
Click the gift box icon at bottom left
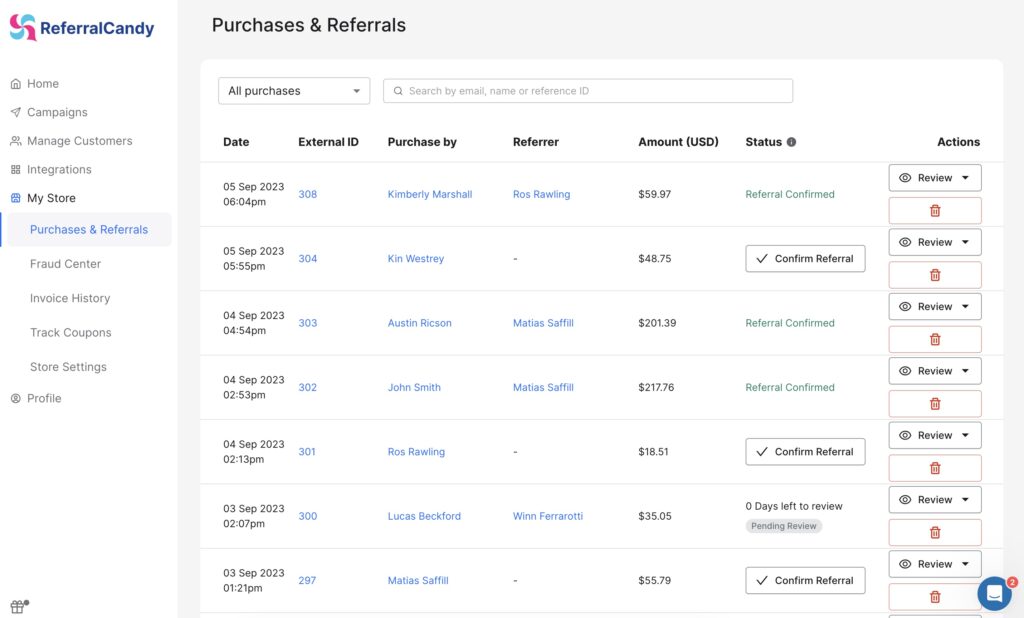pyautogui.click(x=15, y=604)
